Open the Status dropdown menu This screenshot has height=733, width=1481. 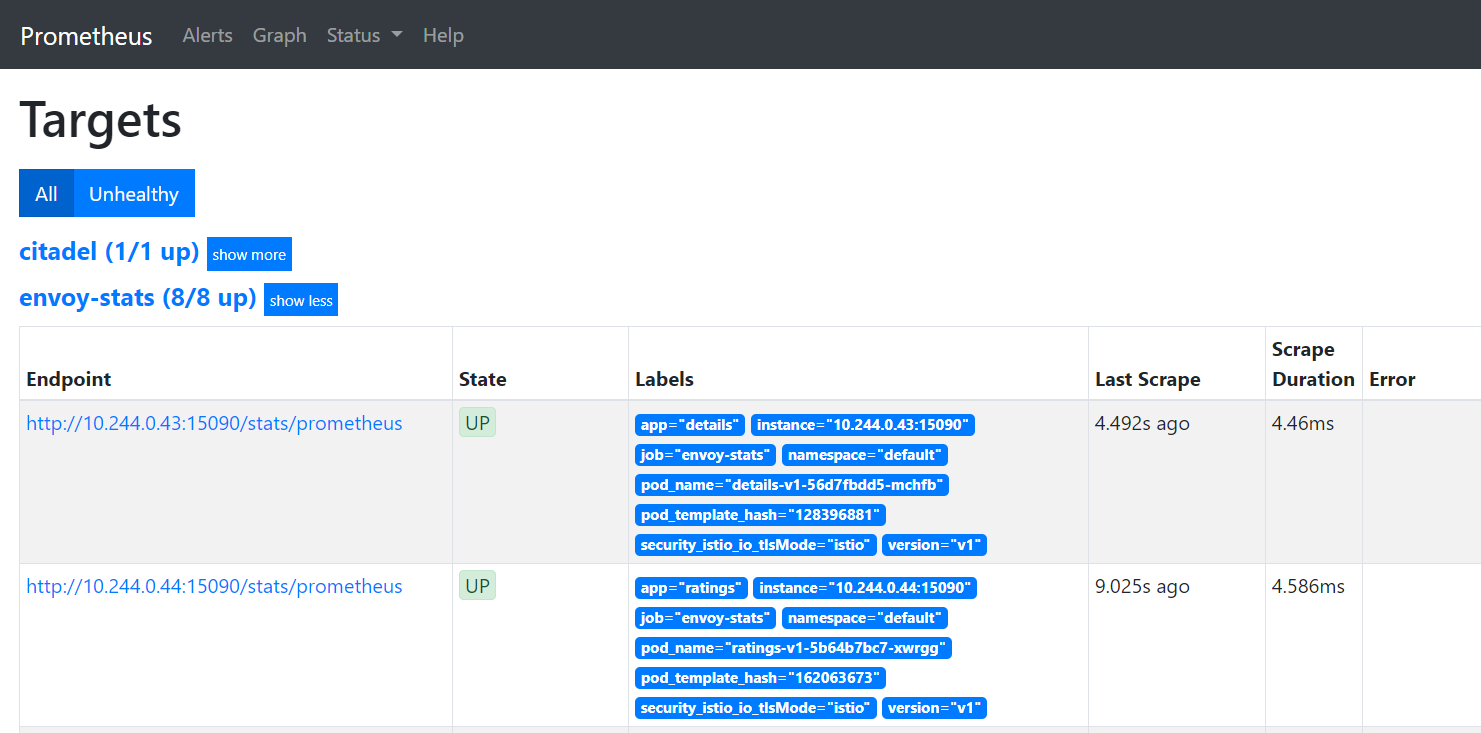(x=364, y=35)
